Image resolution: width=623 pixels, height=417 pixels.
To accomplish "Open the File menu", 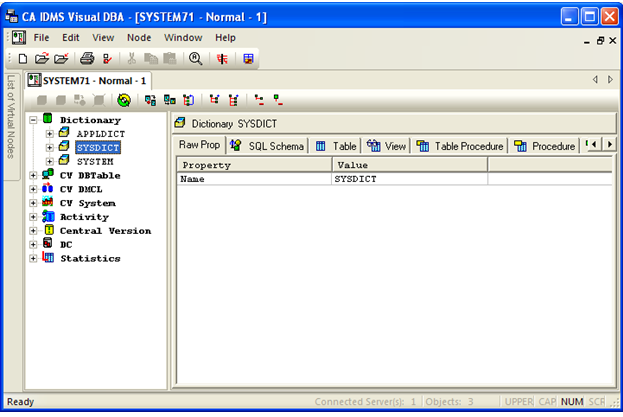I will 41,38.
